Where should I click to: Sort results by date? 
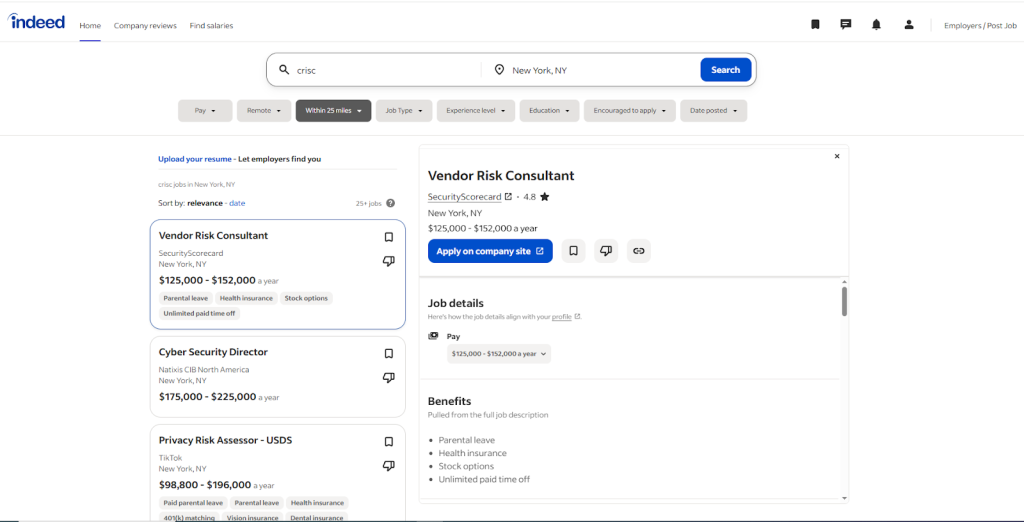(237, 203)
